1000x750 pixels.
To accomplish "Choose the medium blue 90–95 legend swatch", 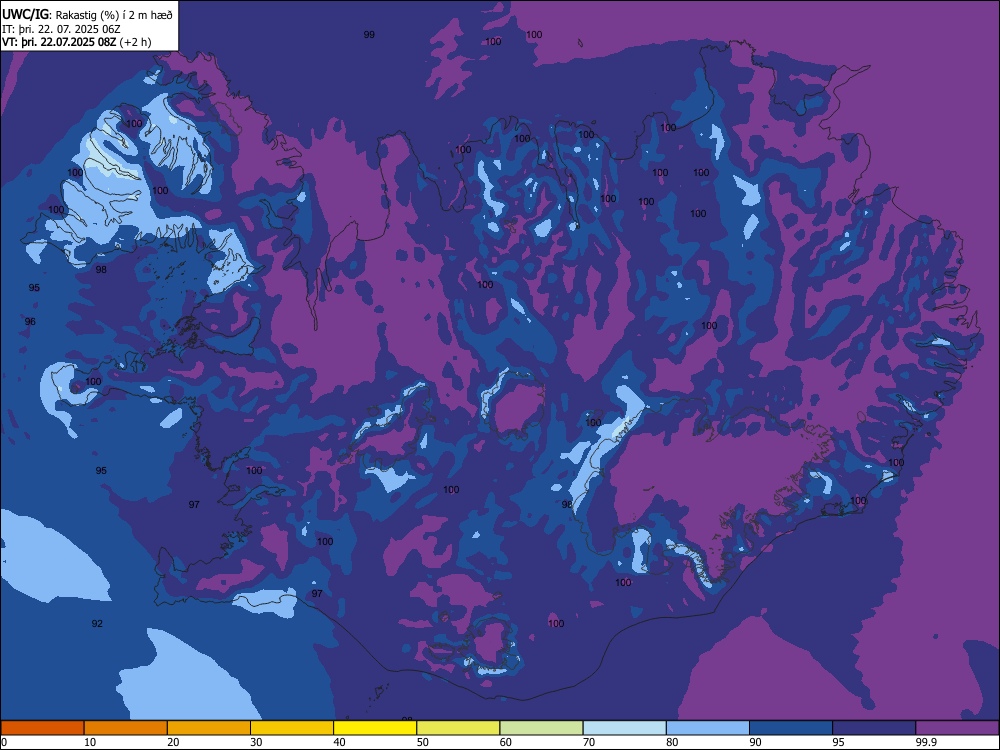I will point(791,728).
